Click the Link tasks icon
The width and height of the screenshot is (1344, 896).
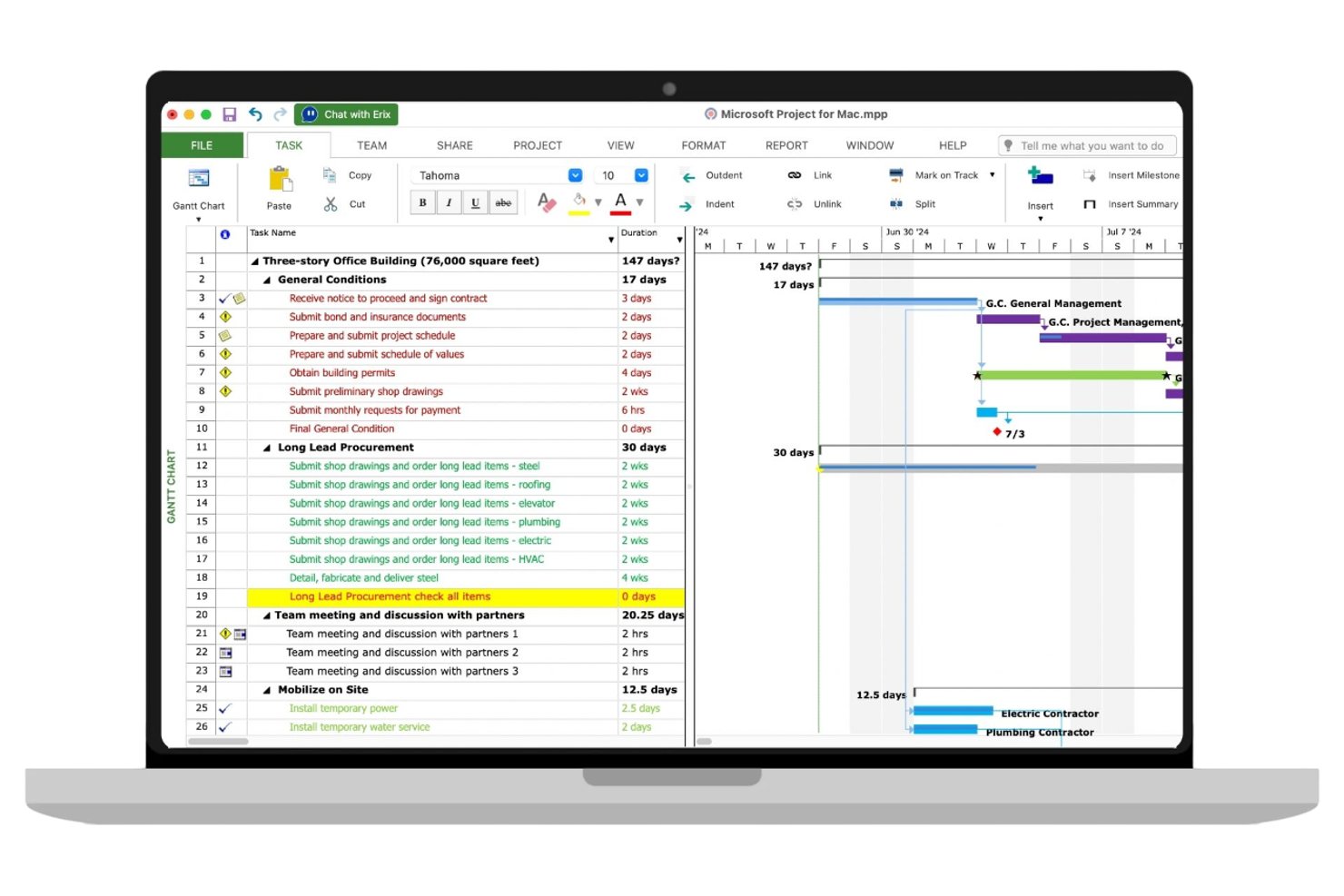(795, 175)
